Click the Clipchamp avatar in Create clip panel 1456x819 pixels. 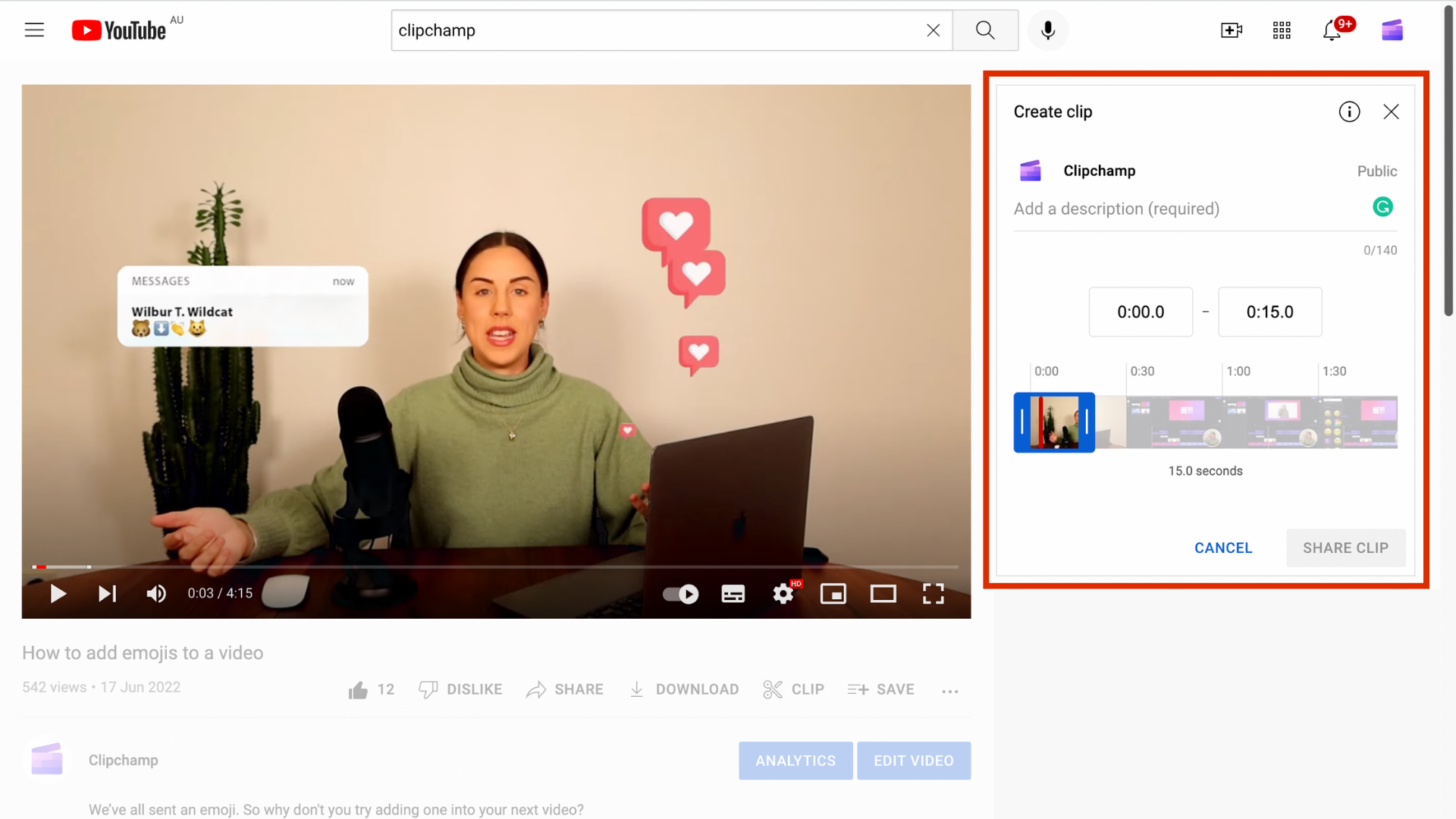click(x=1030, y=171)
